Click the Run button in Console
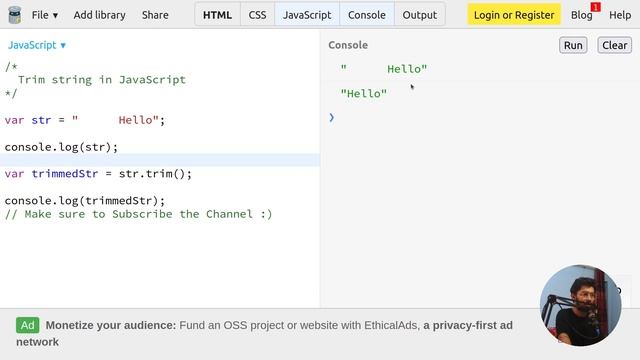This screenshot has width=640, height=360. [x=573, y=45]
